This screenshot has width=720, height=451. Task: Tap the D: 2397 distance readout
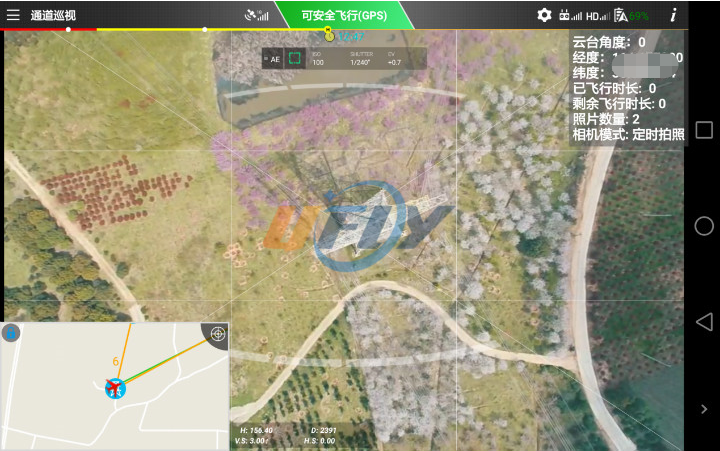323,430
